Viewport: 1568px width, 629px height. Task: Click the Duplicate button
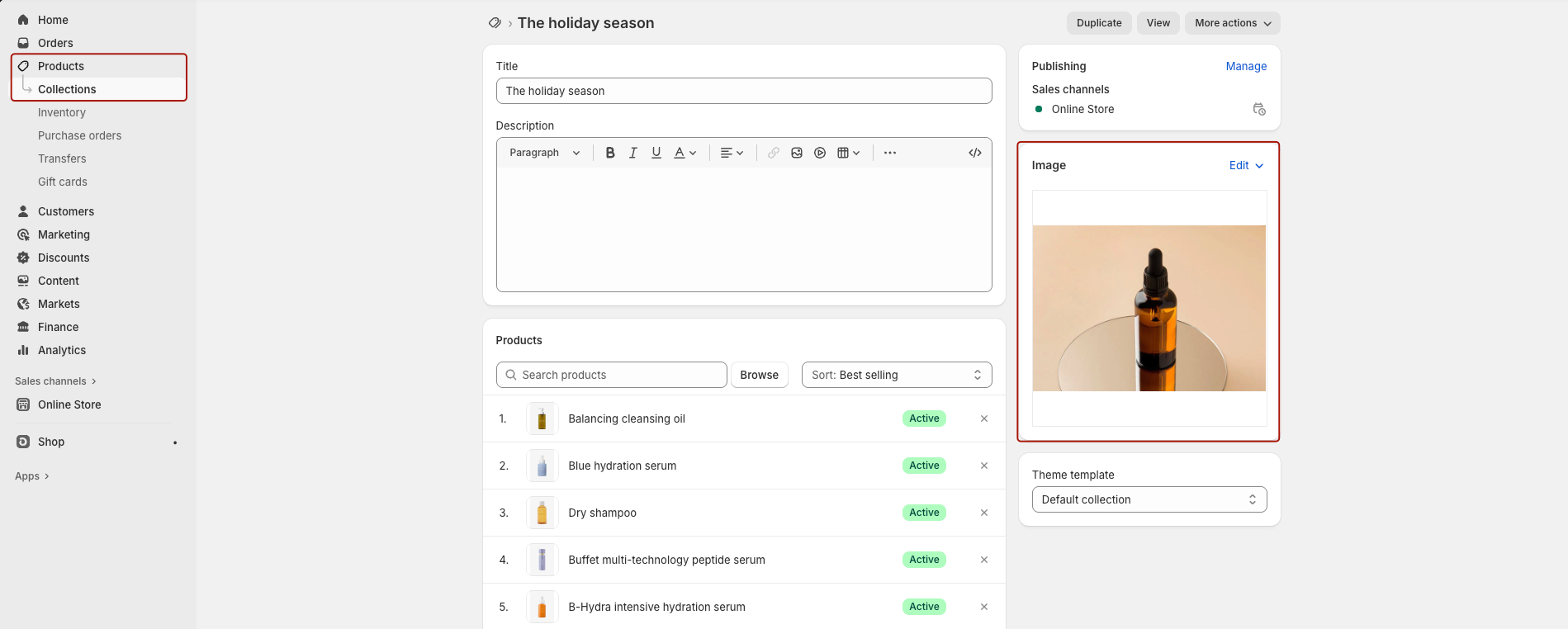(1099, 23)
